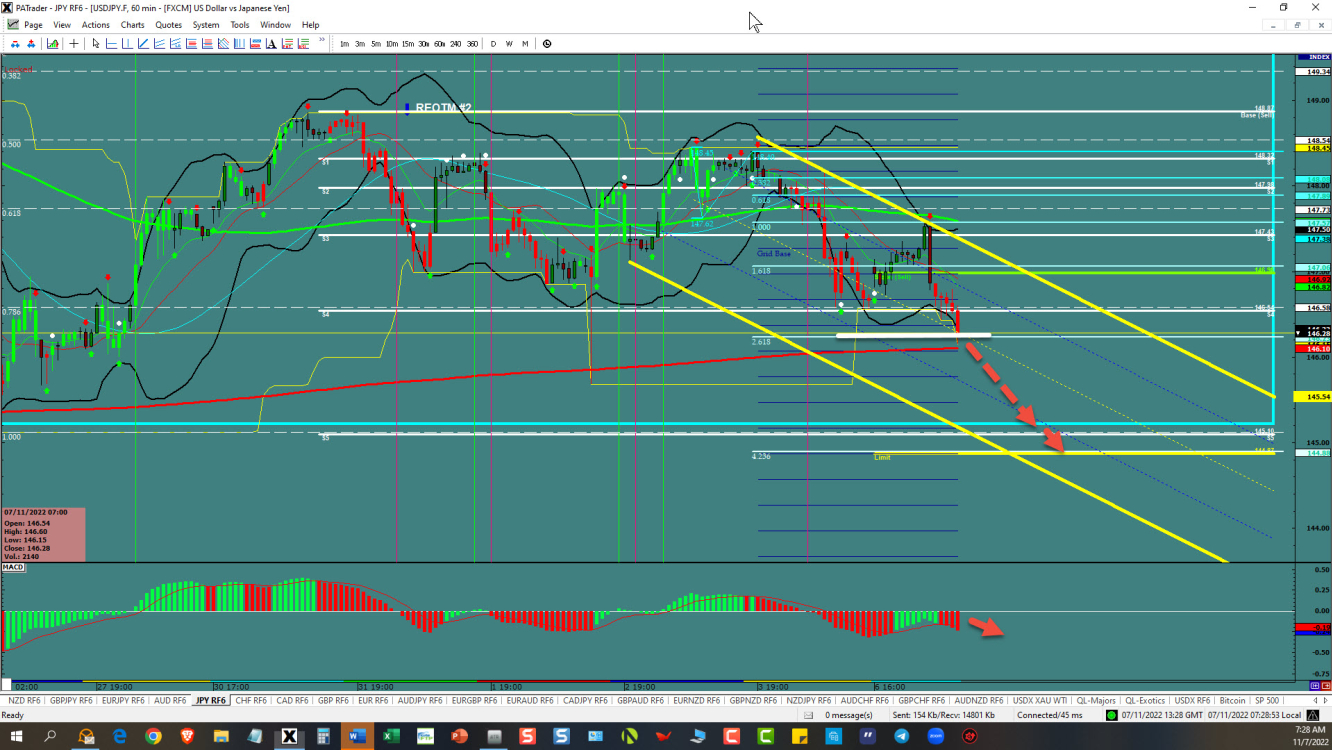Open the Window menu
Screen dimensions: 1332x750
(x=275, y=25)
